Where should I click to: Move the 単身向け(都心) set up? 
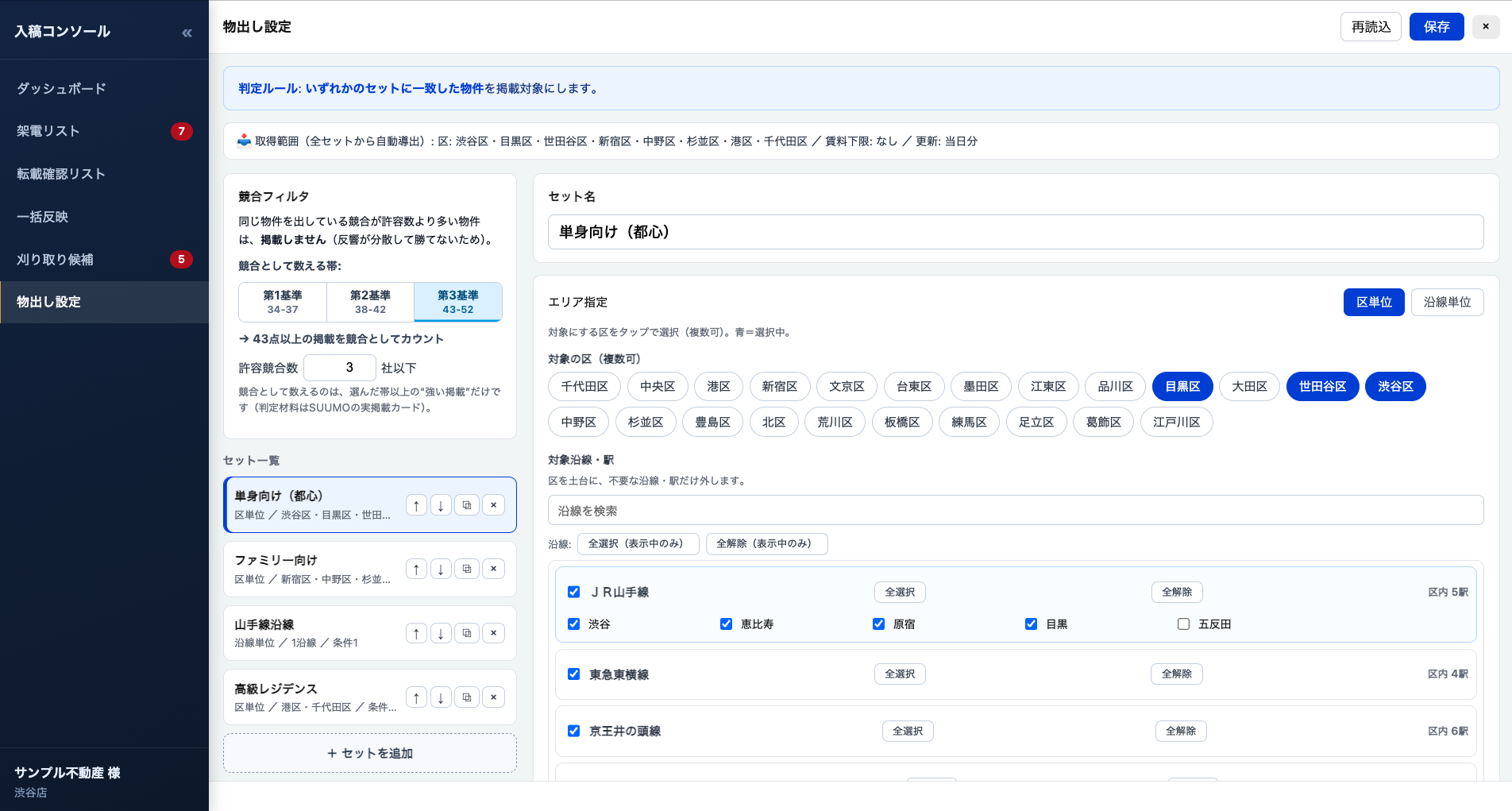[x=416, y=505]
